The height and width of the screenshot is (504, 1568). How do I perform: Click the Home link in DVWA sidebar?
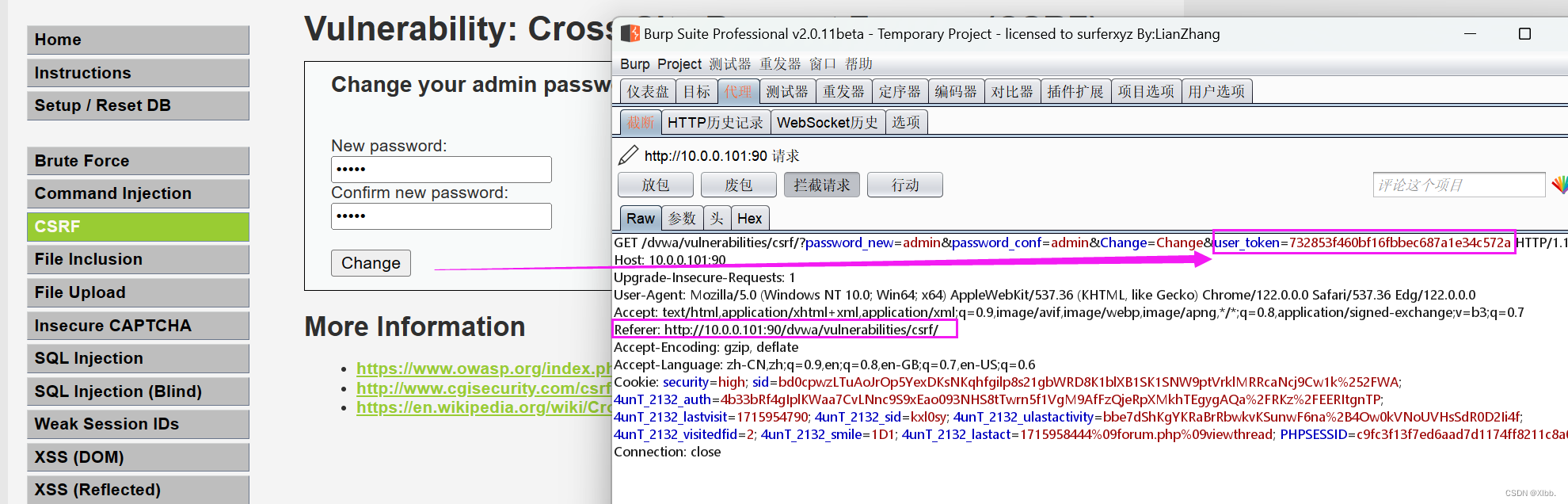pos(138,40)
